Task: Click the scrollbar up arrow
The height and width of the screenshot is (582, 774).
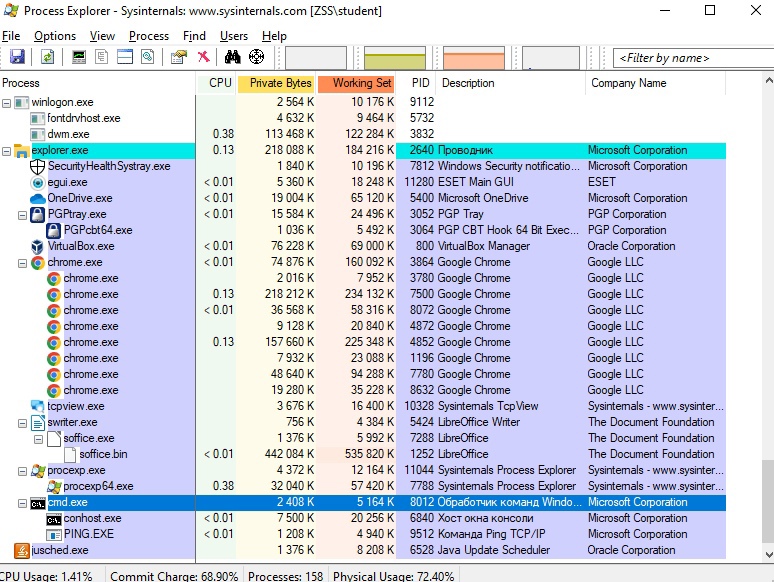Action: pos(768,80)
